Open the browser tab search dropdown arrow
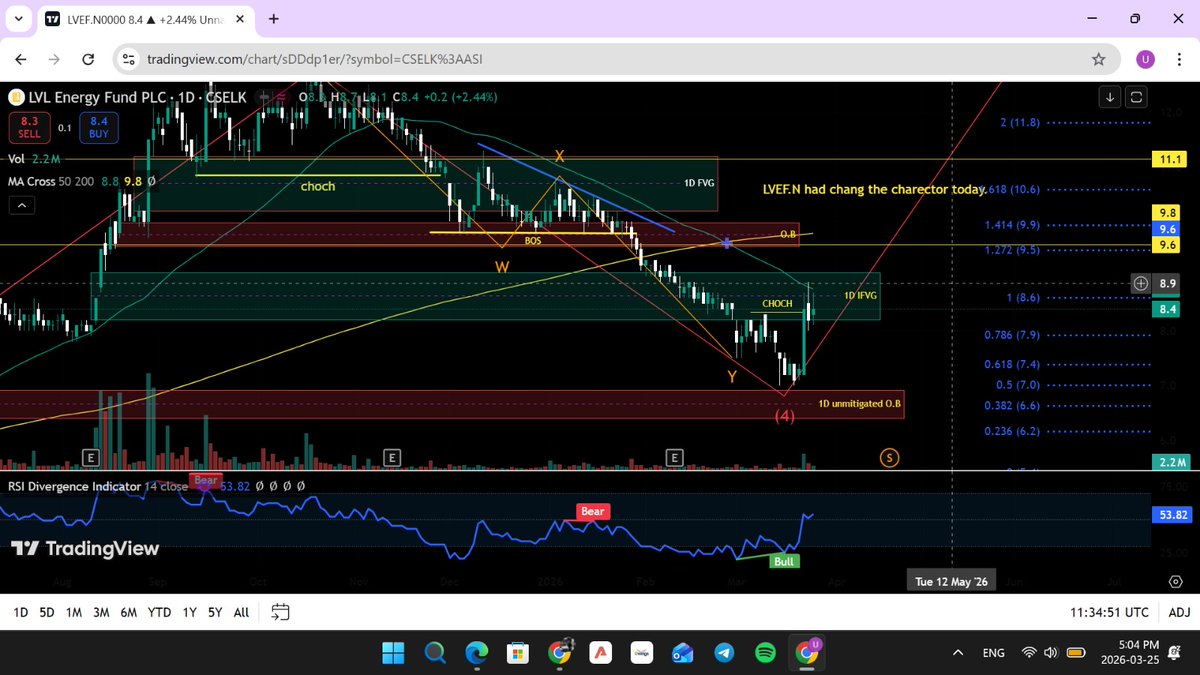Screen dimensions: 1200x675 coord(16,19)
